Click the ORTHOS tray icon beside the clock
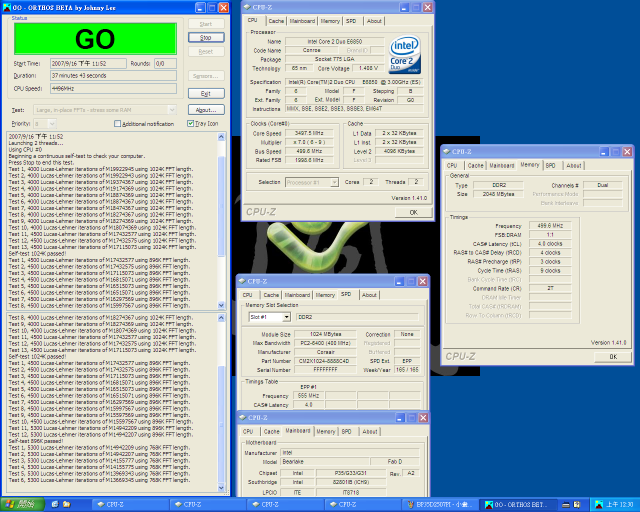640x512 pixels. pos(599,505)
